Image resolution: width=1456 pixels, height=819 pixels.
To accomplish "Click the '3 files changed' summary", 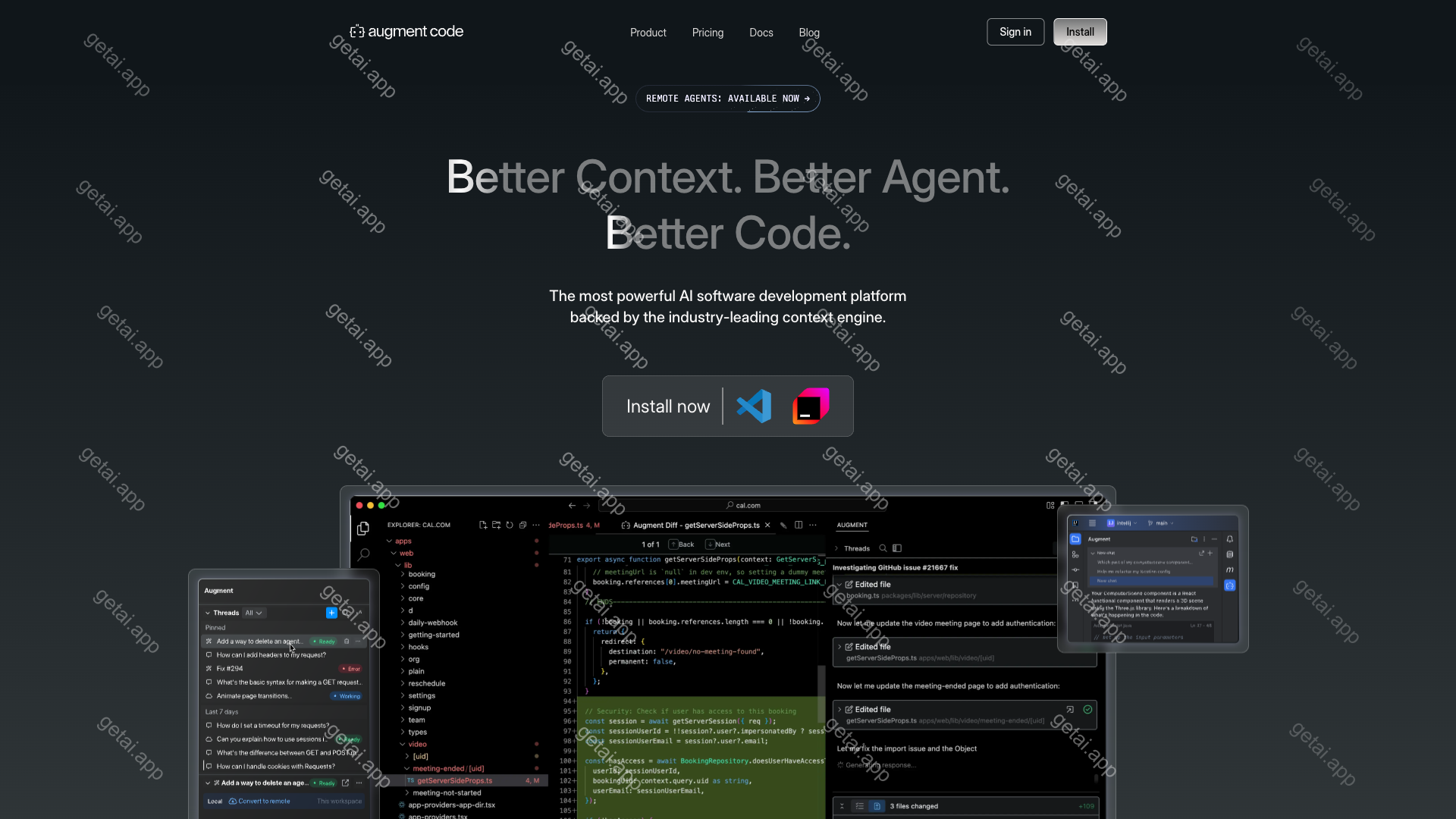I will 914,806.
